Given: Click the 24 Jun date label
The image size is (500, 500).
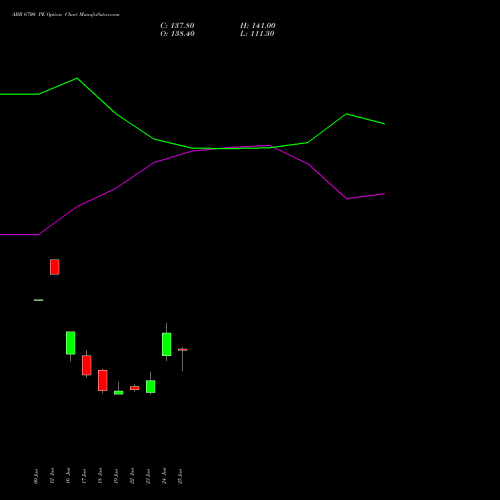Looking at the screenshot, I should click(x=164, y=476).
